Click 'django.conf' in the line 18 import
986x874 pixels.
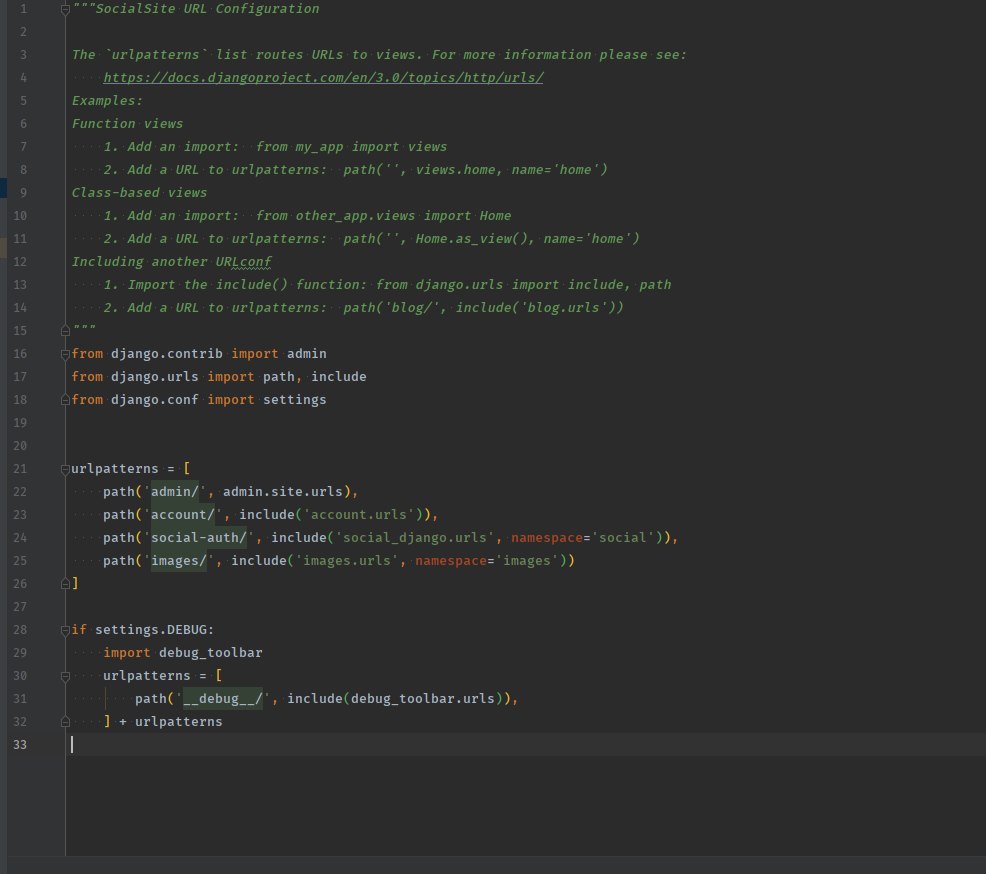(155, 399)
